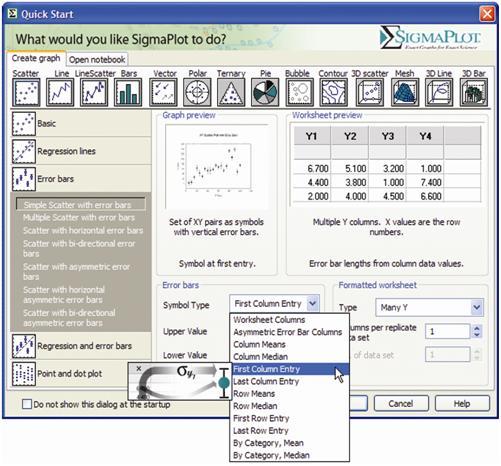Decrease columns per replicate with down arrow

[x=477, y=334]
